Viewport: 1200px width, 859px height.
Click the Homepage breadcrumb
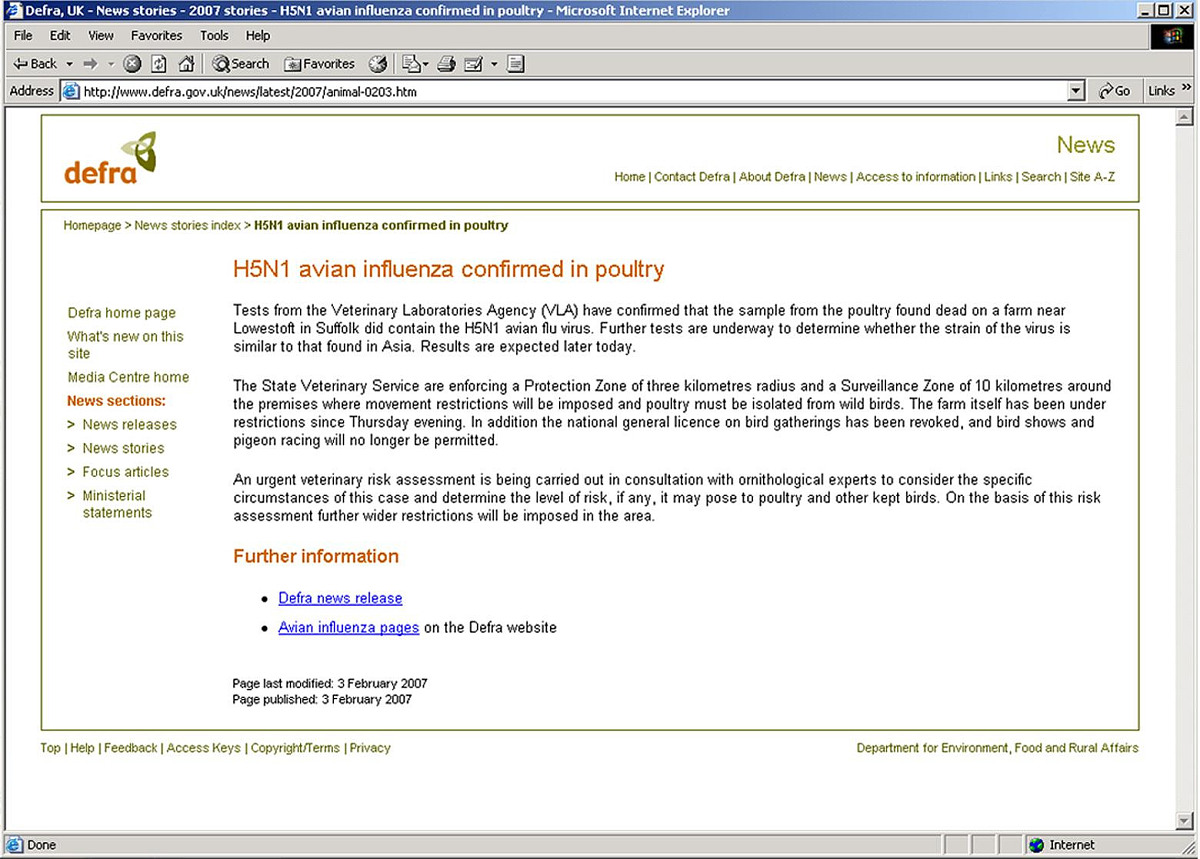tap(92, 226)
